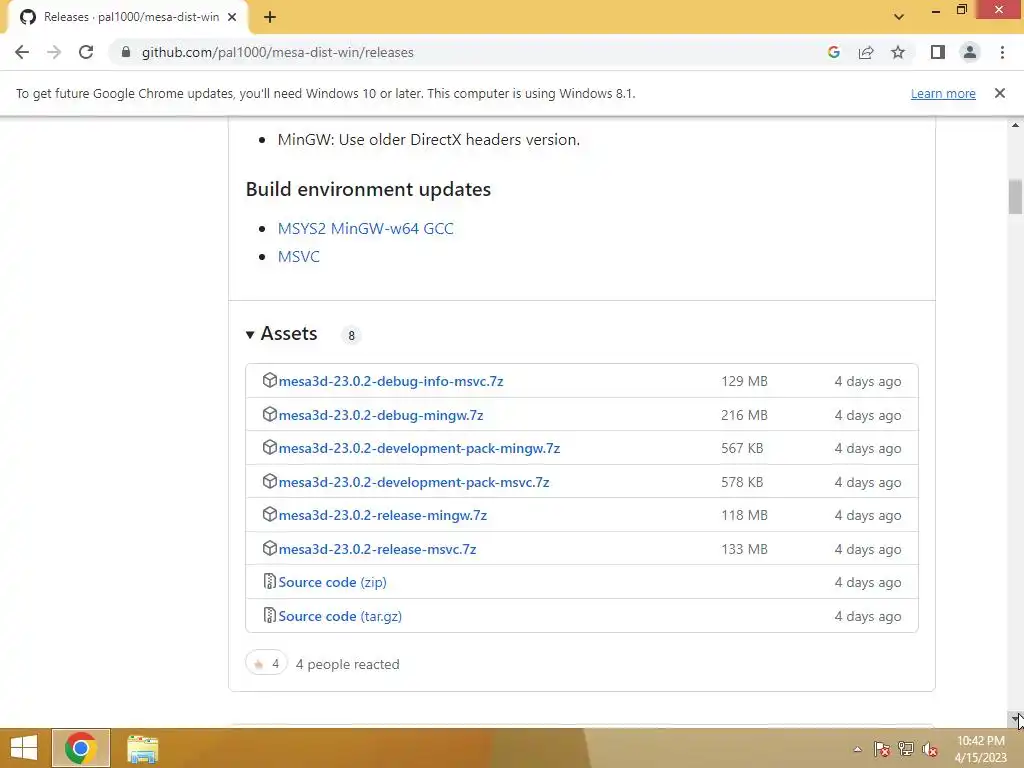The image size is (1024, 768).
Task: Dismiss the Chrome update notification bar
Action: pos(999,93)
